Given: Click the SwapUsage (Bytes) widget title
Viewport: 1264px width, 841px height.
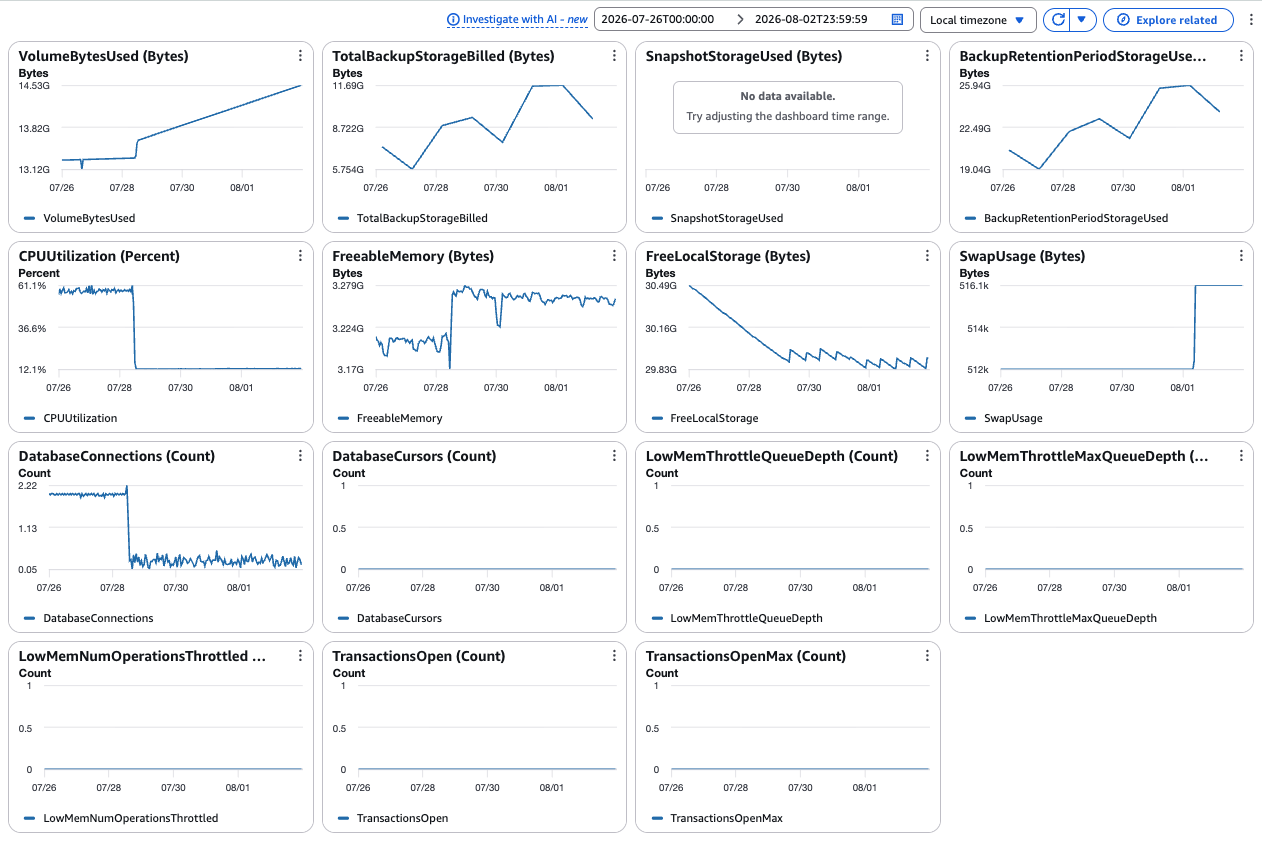Looking at the screenshot, I should (1022, 256).
